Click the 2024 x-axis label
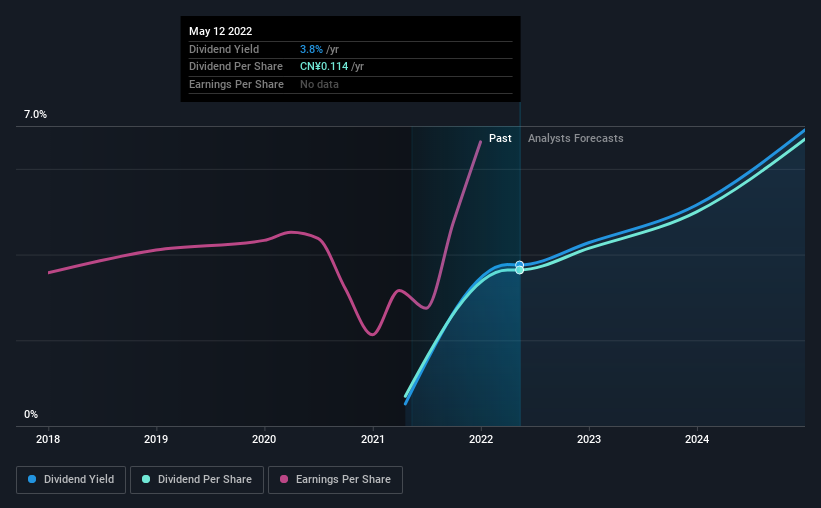Viewport: 821px width, 508px height. click(x=697, y=439)
